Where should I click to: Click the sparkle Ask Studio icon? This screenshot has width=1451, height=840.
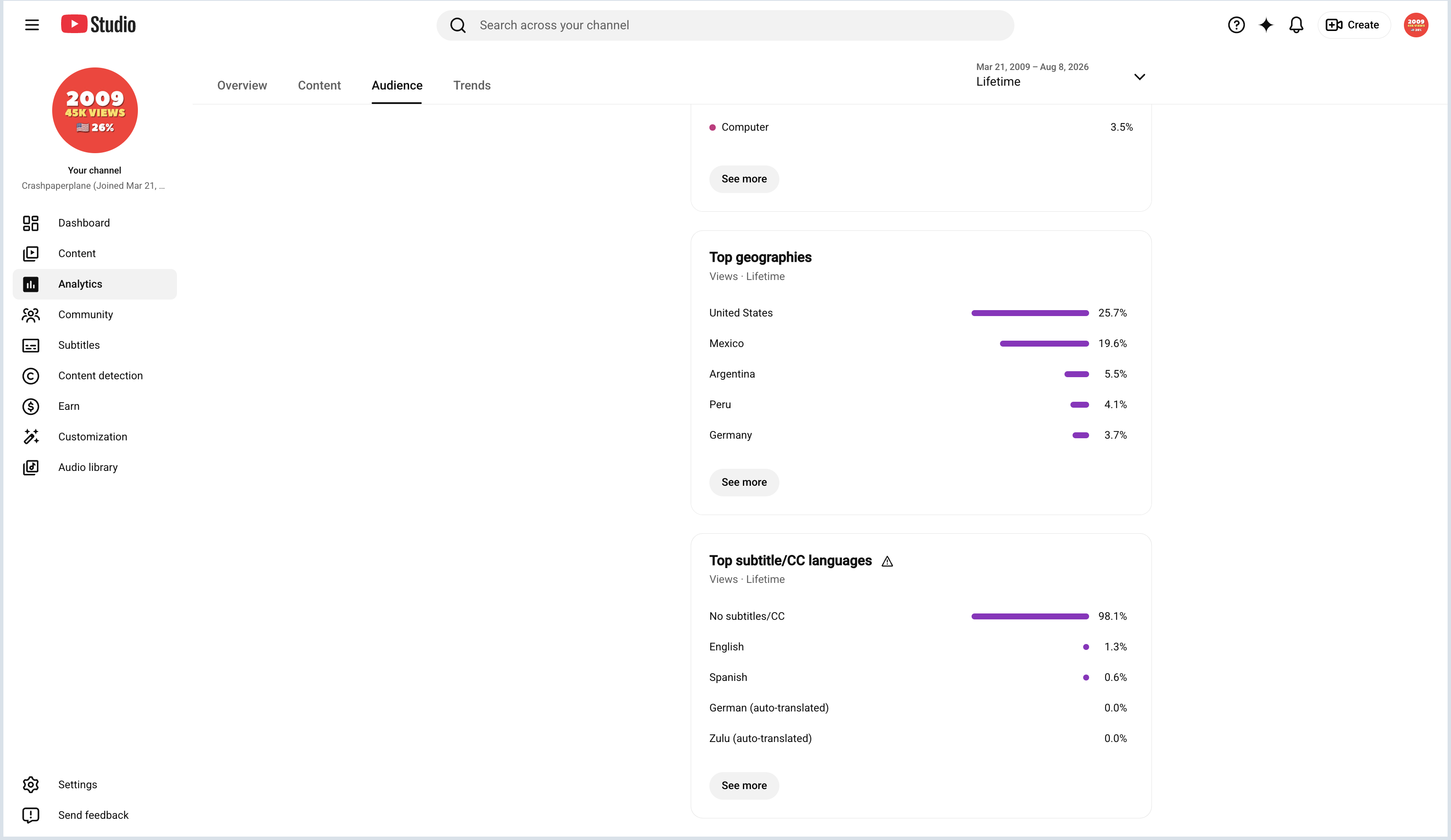point(1266,25)
